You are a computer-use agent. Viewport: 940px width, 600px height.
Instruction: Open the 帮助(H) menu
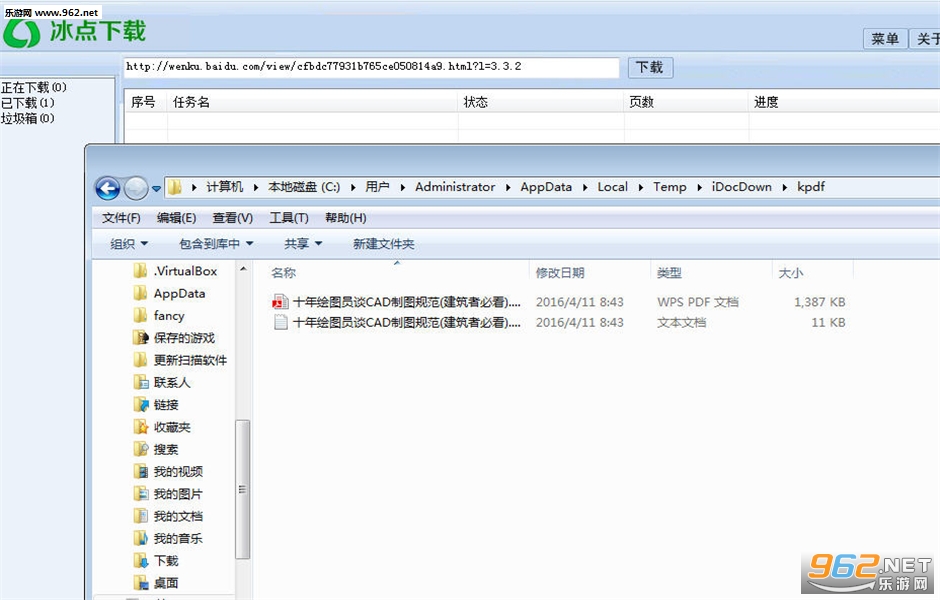coord(345,218)
